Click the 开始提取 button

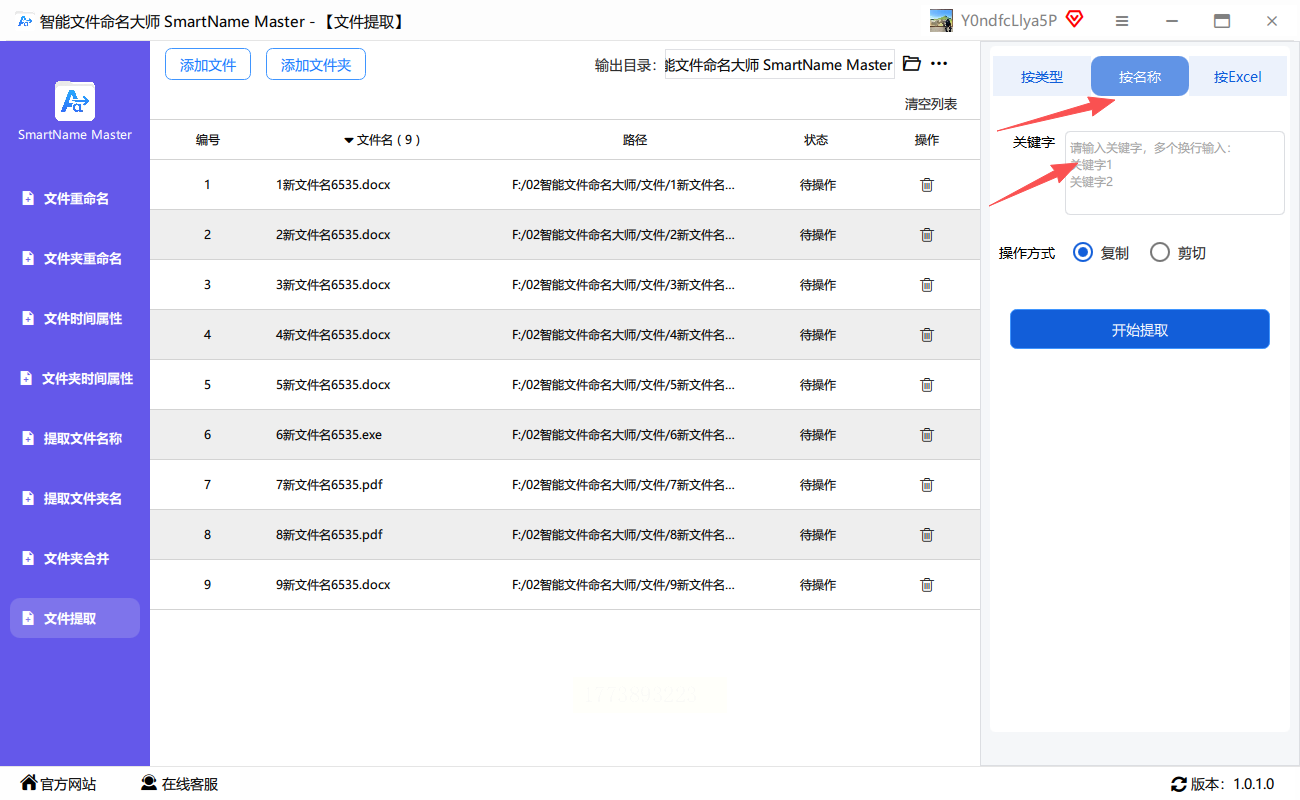1140,330
